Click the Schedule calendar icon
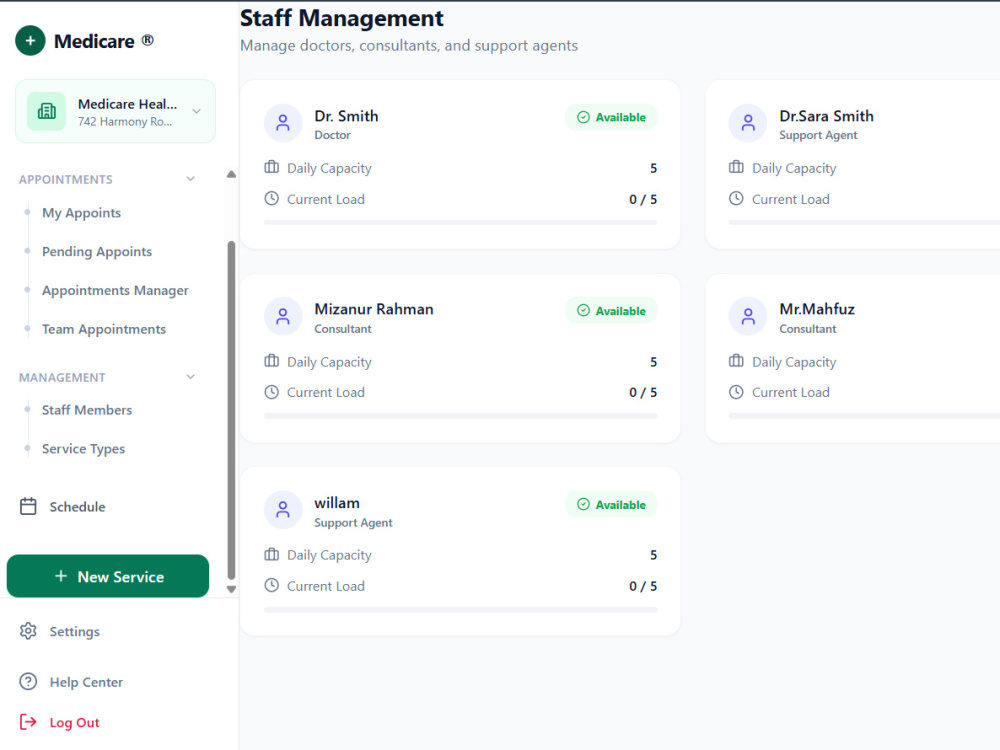The image size is (1000, 750). click(x=28, y=506)
